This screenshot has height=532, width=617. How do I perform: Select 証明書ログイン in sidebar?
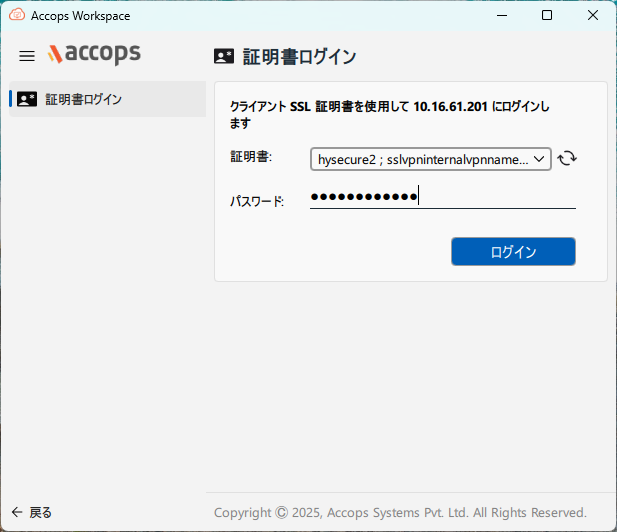click(107, 99)
